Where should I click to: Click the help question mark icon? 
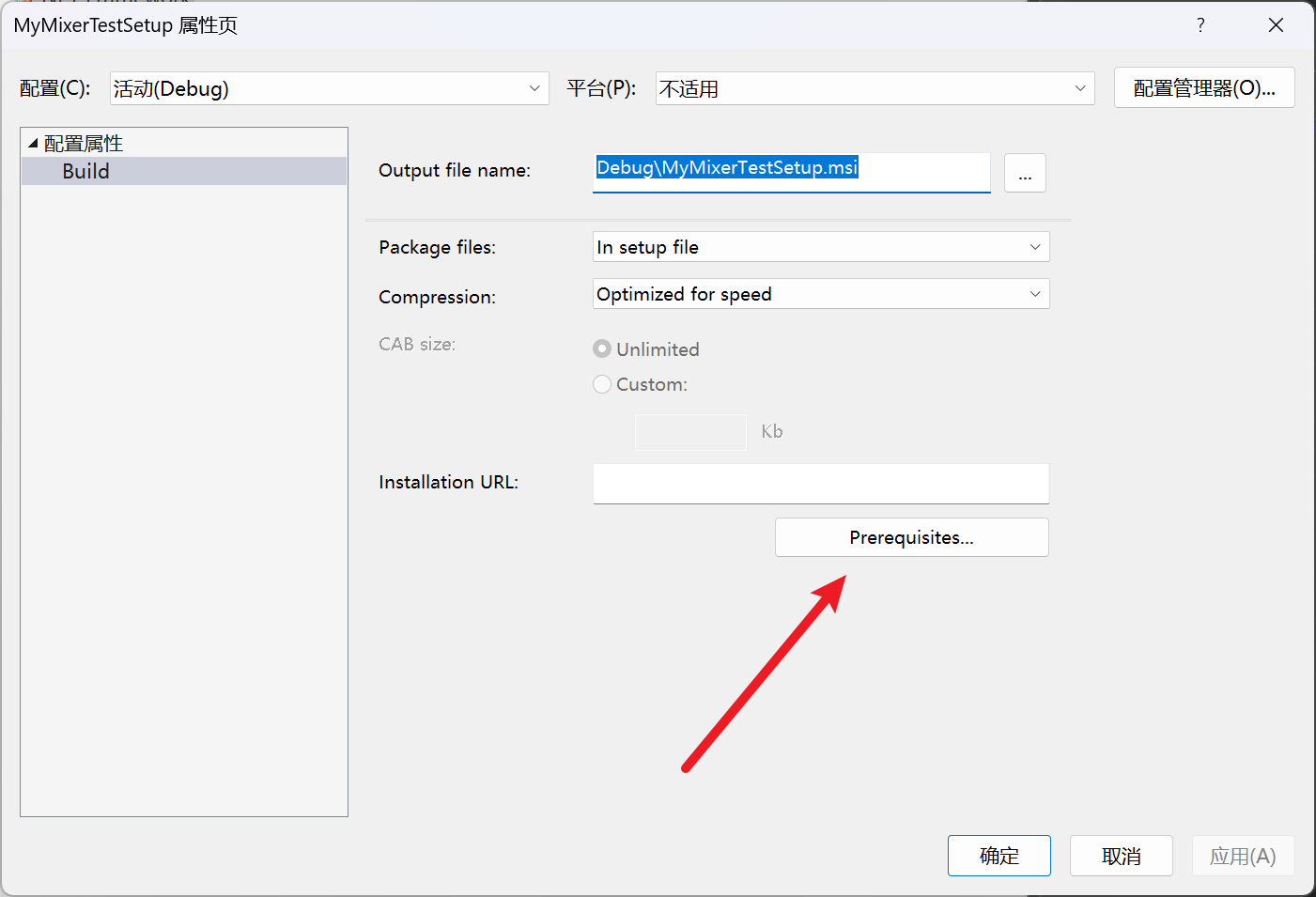1200,25
